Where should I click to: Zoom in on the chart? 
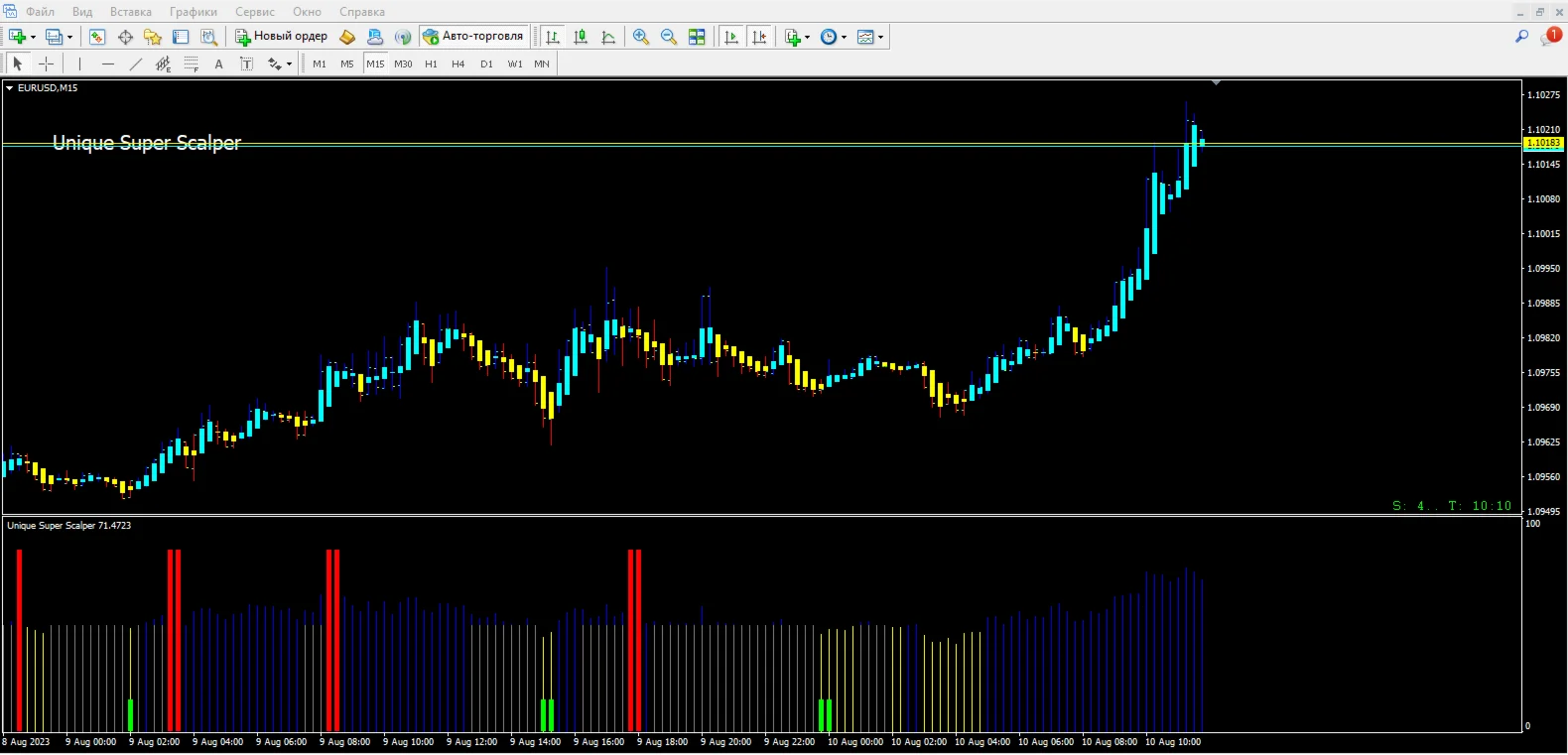pos(641,37)
